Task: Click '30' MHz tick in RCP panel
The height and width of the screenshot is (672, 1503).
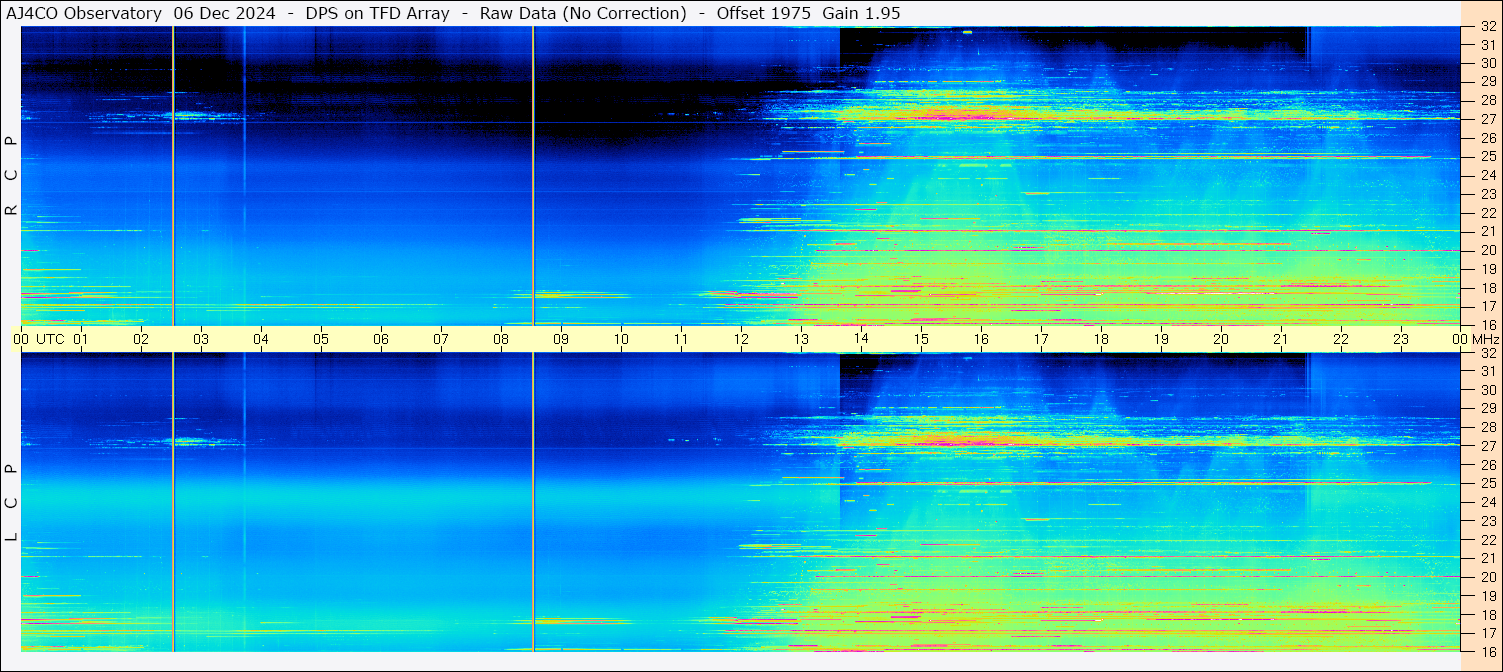Action: [x=1487, y=63]
